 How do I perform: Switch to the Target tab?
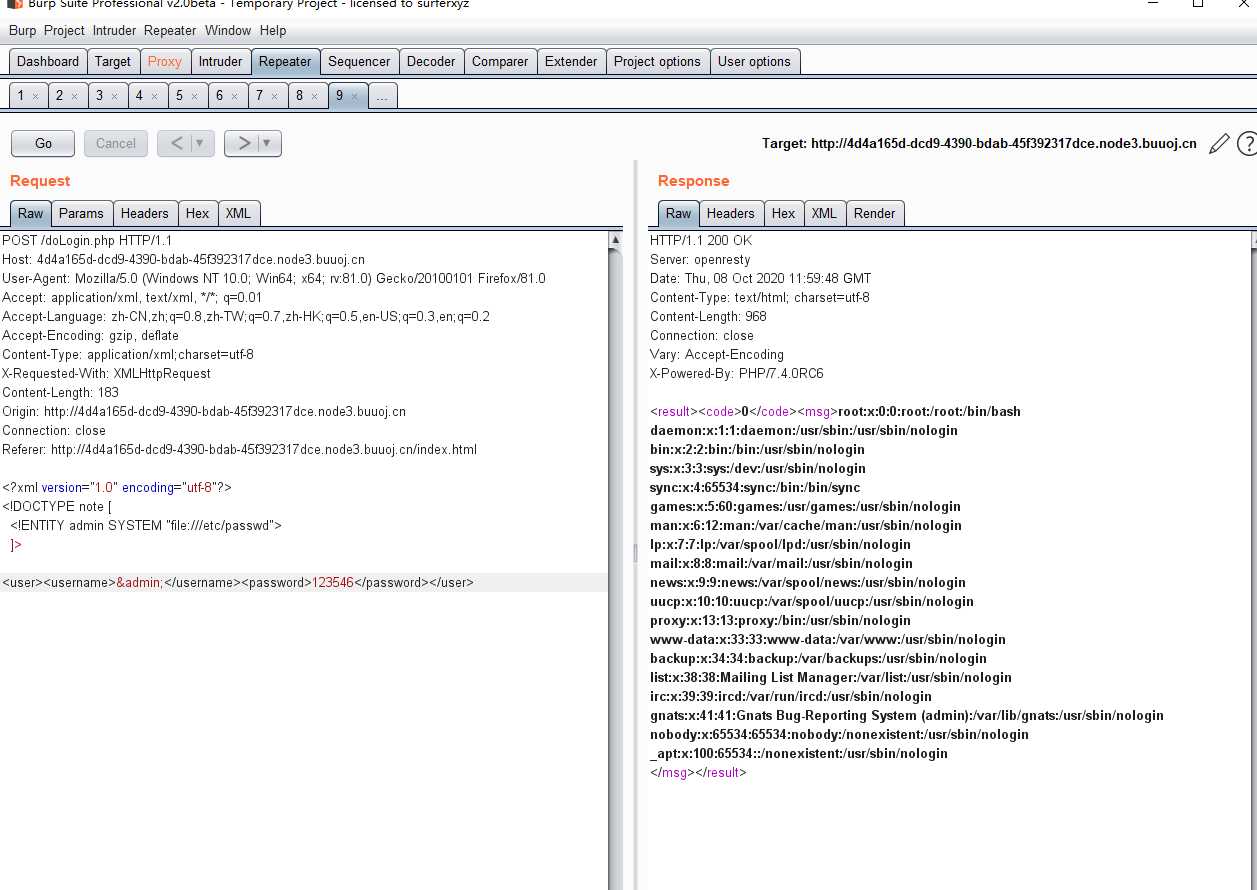tap(113, 61)
